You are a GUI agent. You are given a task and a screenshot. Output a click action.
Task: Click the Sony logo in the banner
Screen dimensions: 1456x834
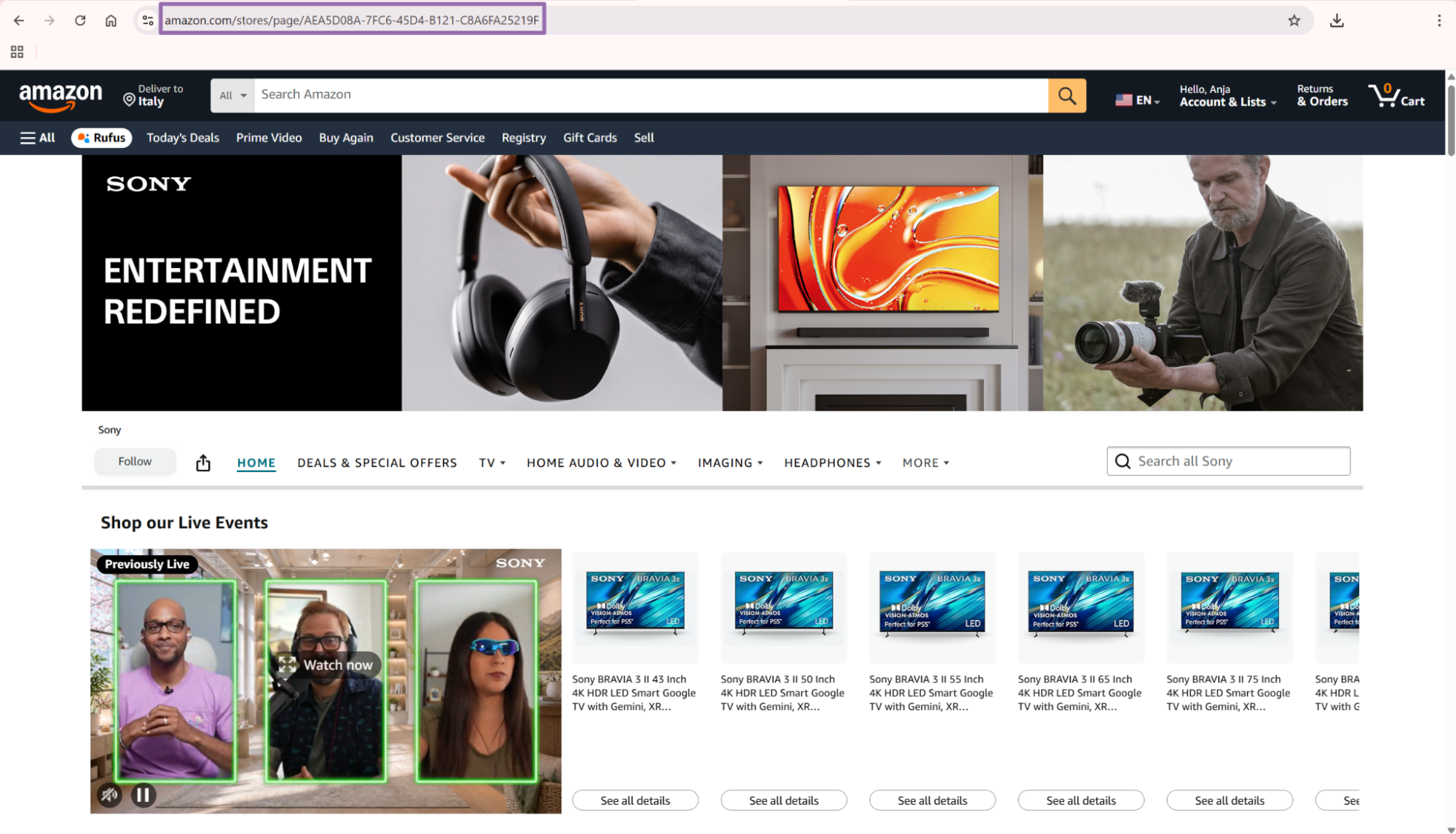[149, 184]
